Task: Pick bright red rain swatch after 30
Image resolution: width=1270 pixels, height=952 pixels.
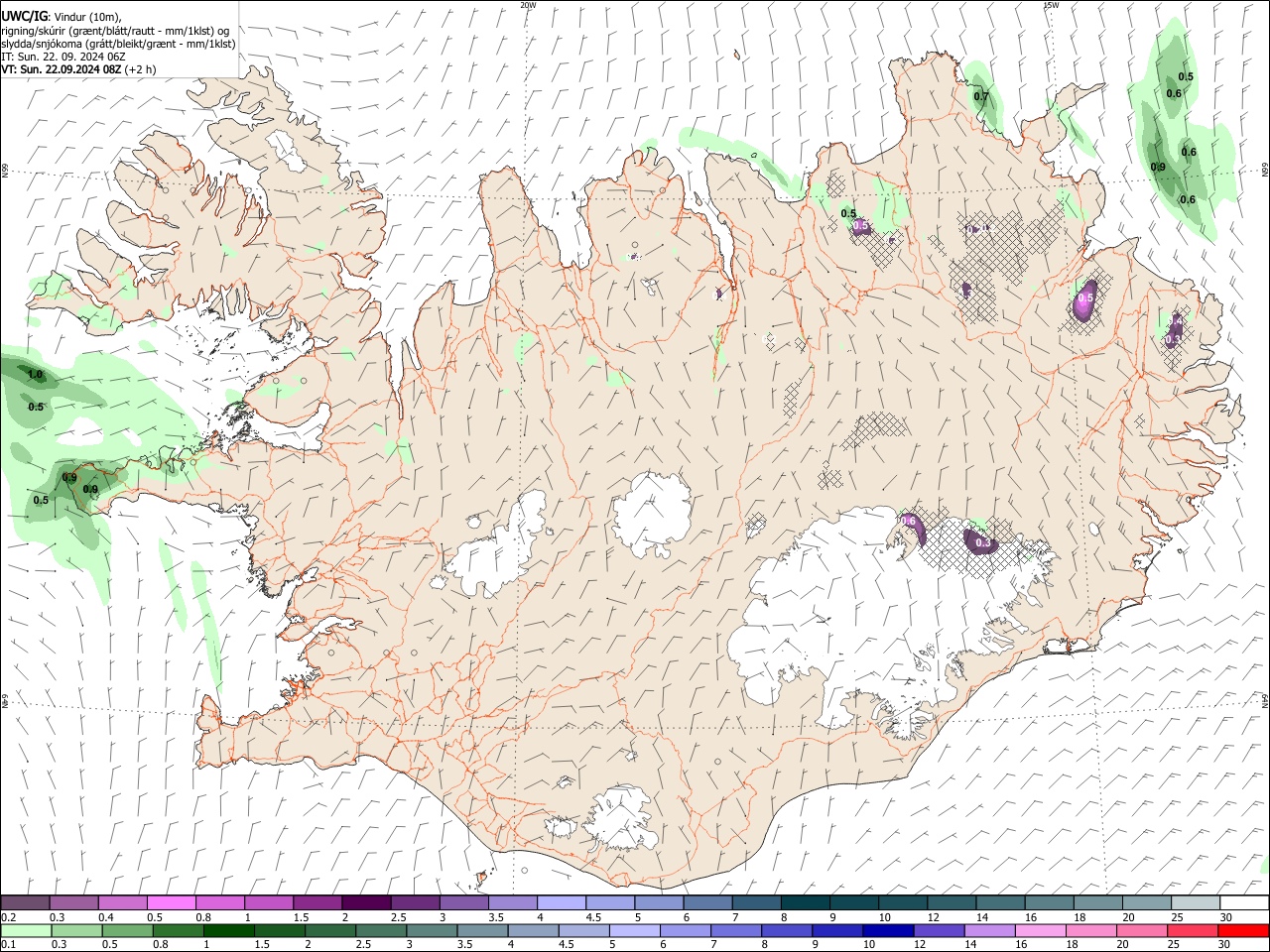Action: point(1244,931)
